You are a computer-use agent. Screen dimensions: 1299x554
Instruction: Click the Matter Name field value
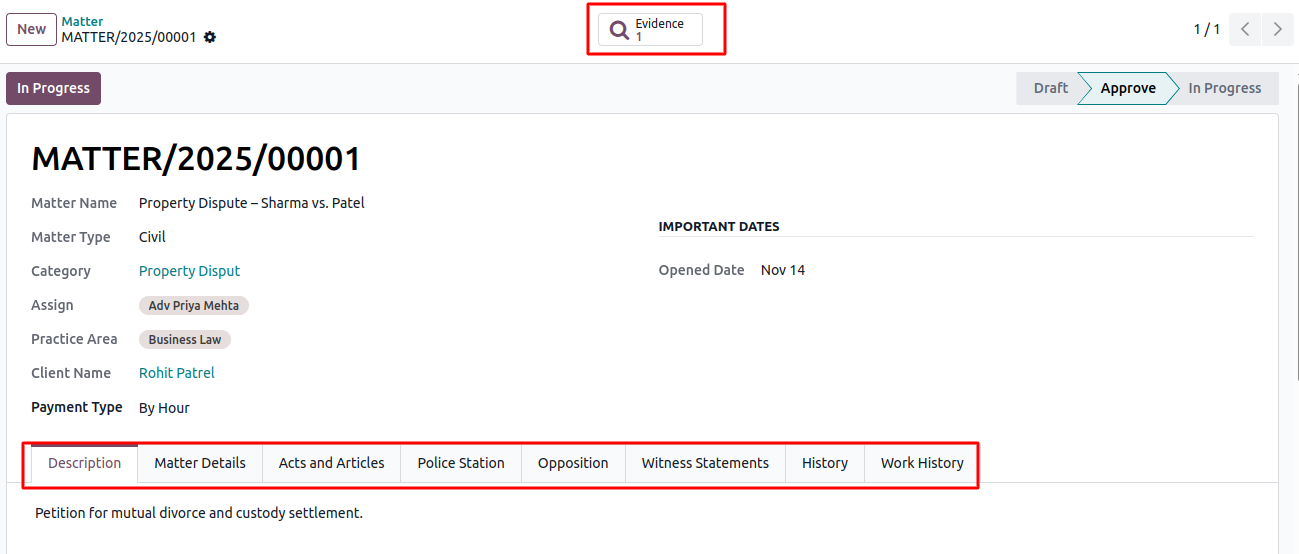pos(251,203)
